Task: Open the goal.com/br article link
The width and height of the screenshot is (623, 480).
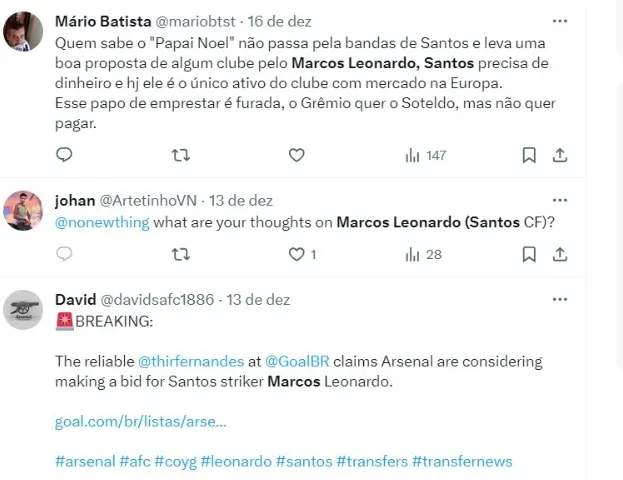Action: (x=140, y=422)
